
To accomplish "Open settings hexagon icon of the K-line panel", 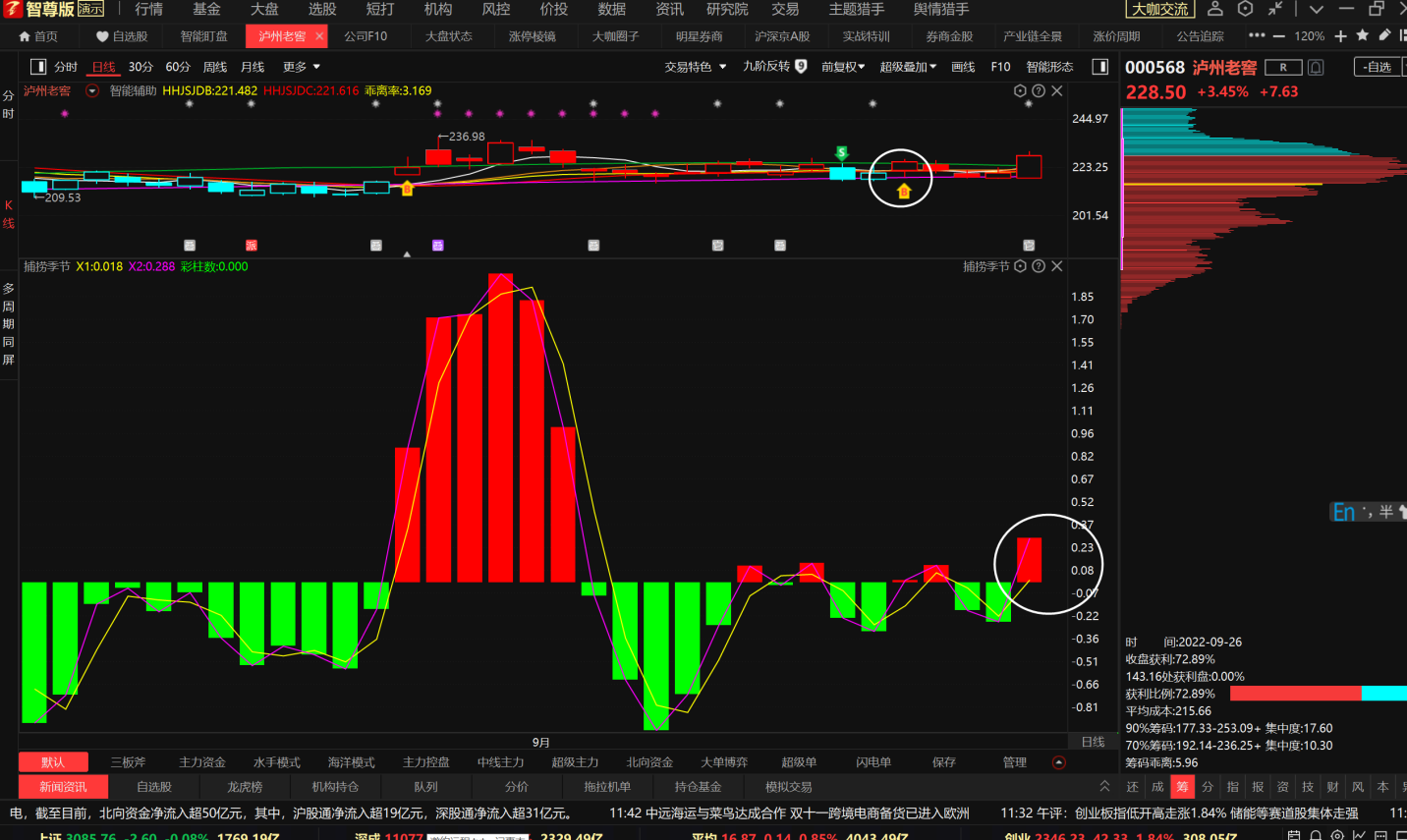I will pyautogui.click(x=1020, y=90).
